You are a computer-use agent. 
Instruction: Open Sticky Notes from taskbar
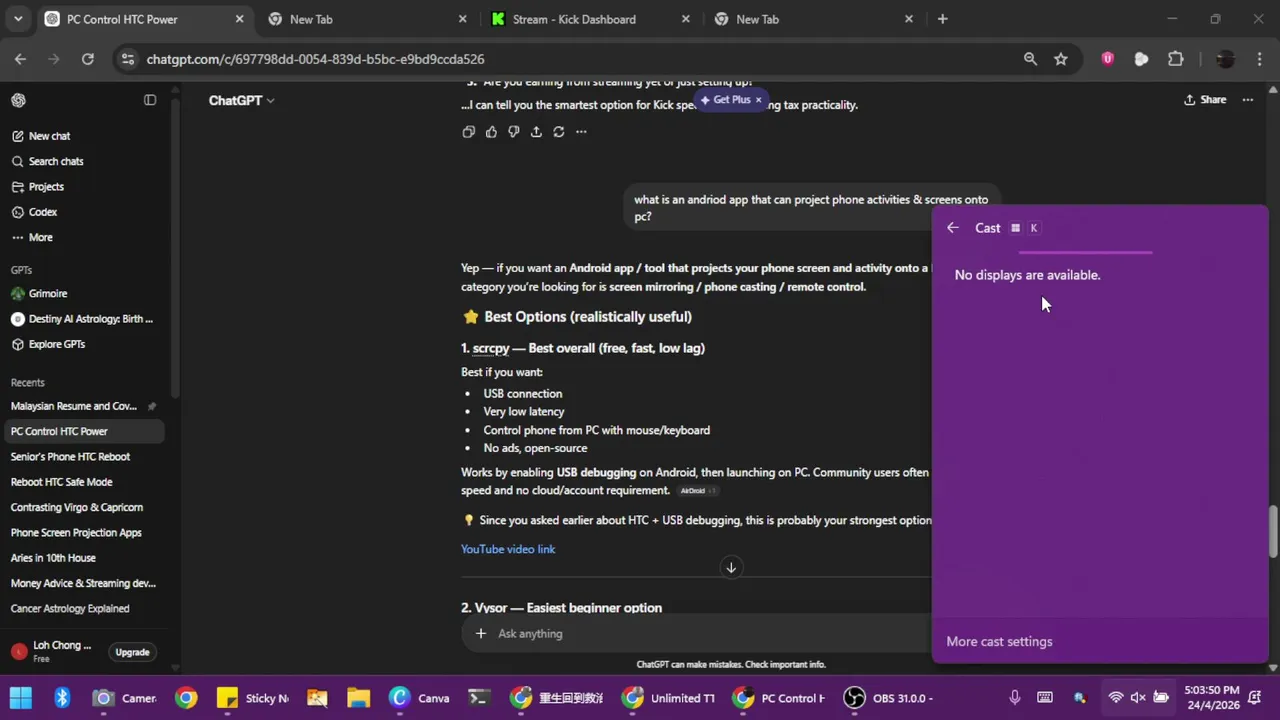(253, 698)
